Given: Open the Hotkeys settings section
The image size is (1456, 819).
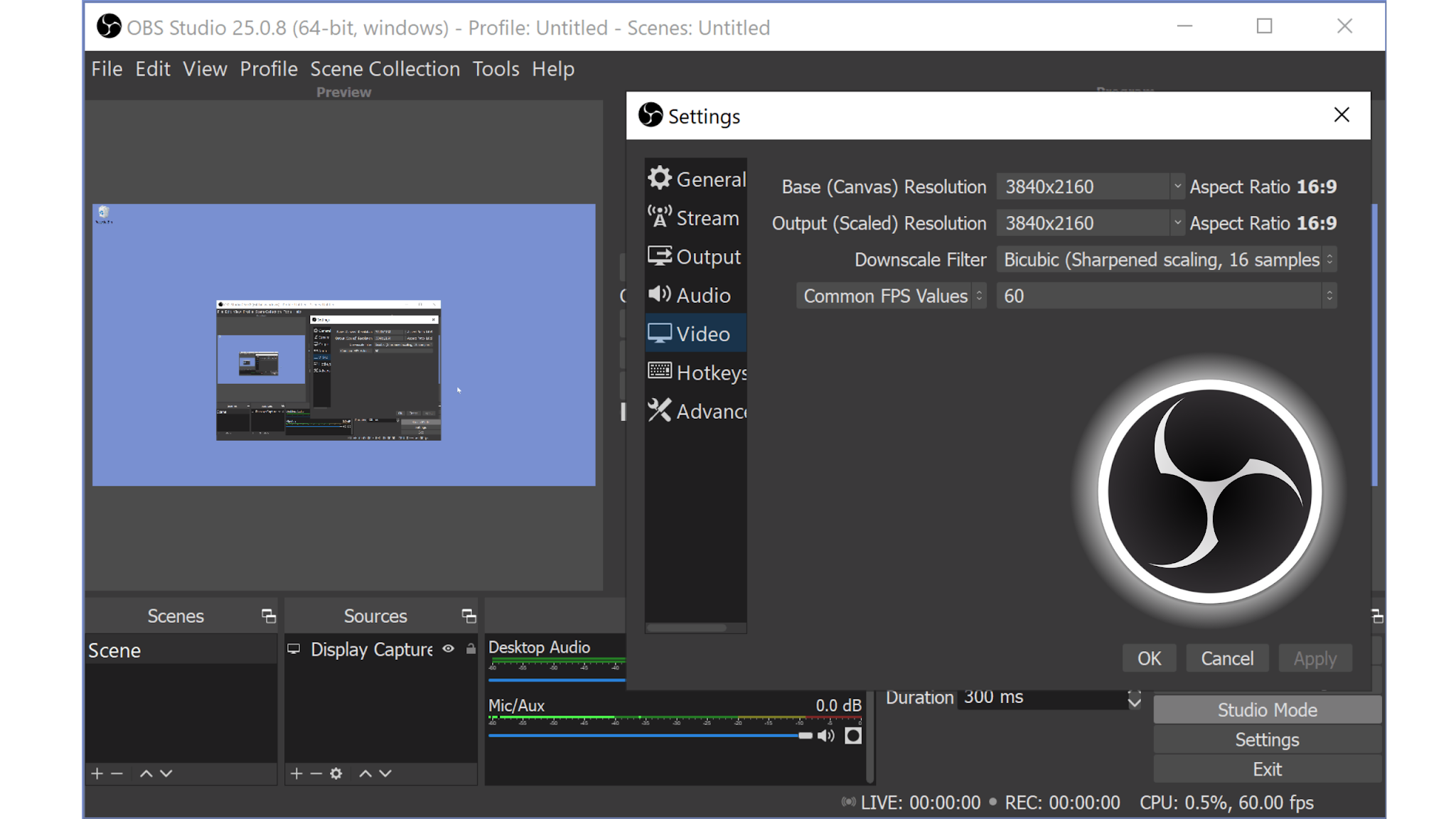Looking at the screenshot, I should pyautogui.click(x=697, y=373).
